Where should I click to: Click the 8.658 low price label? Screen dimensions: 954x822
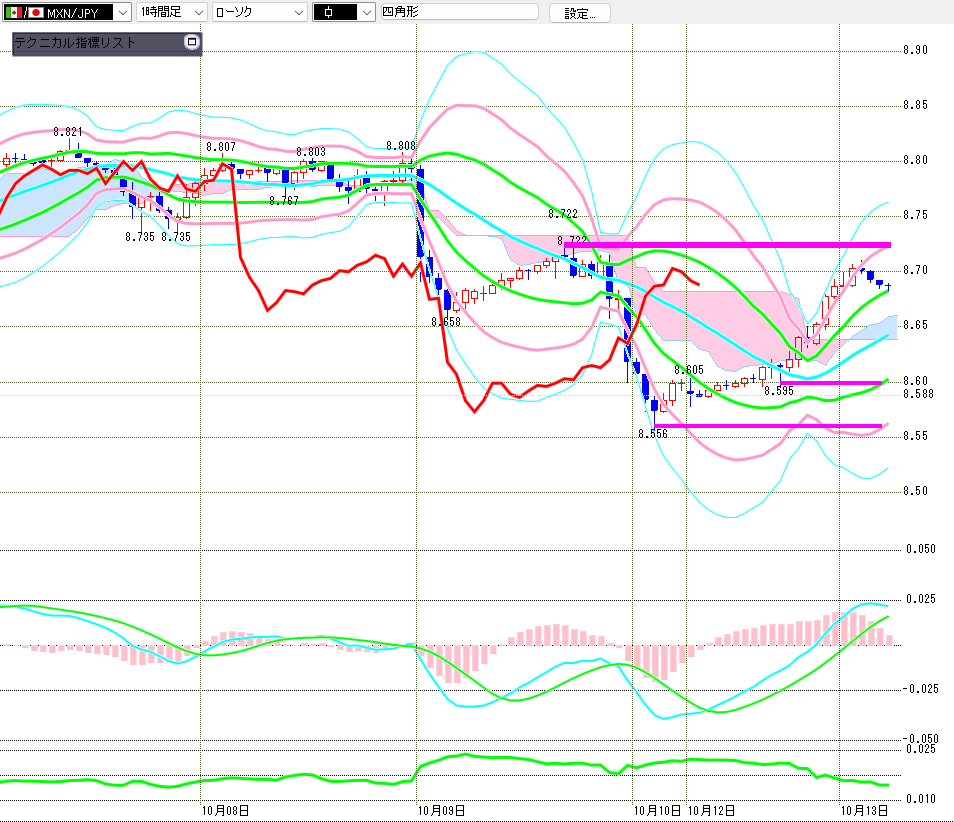tap(446, 322)
